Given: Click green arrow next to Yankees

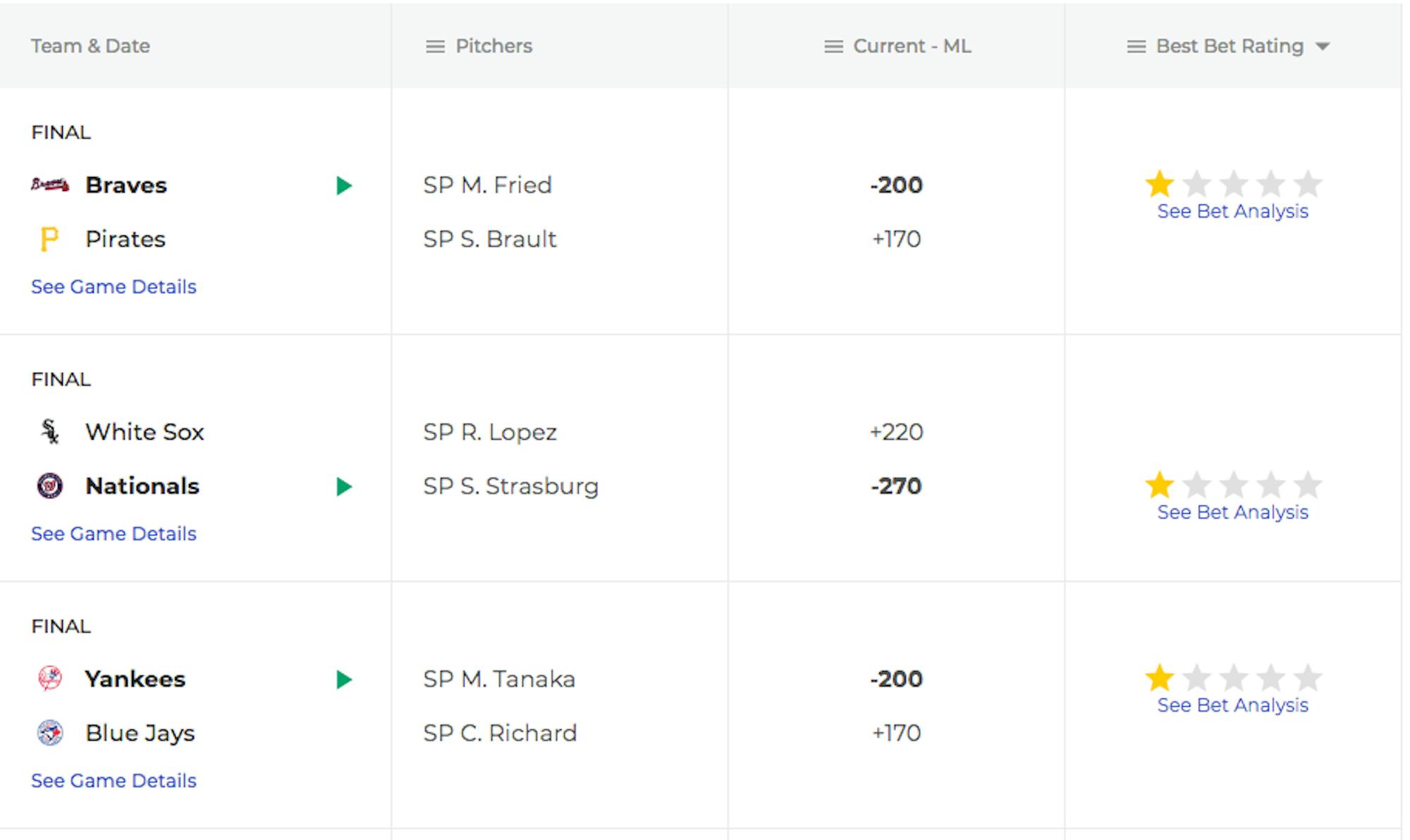Looking at the screenshot, I should pos(344,679).
